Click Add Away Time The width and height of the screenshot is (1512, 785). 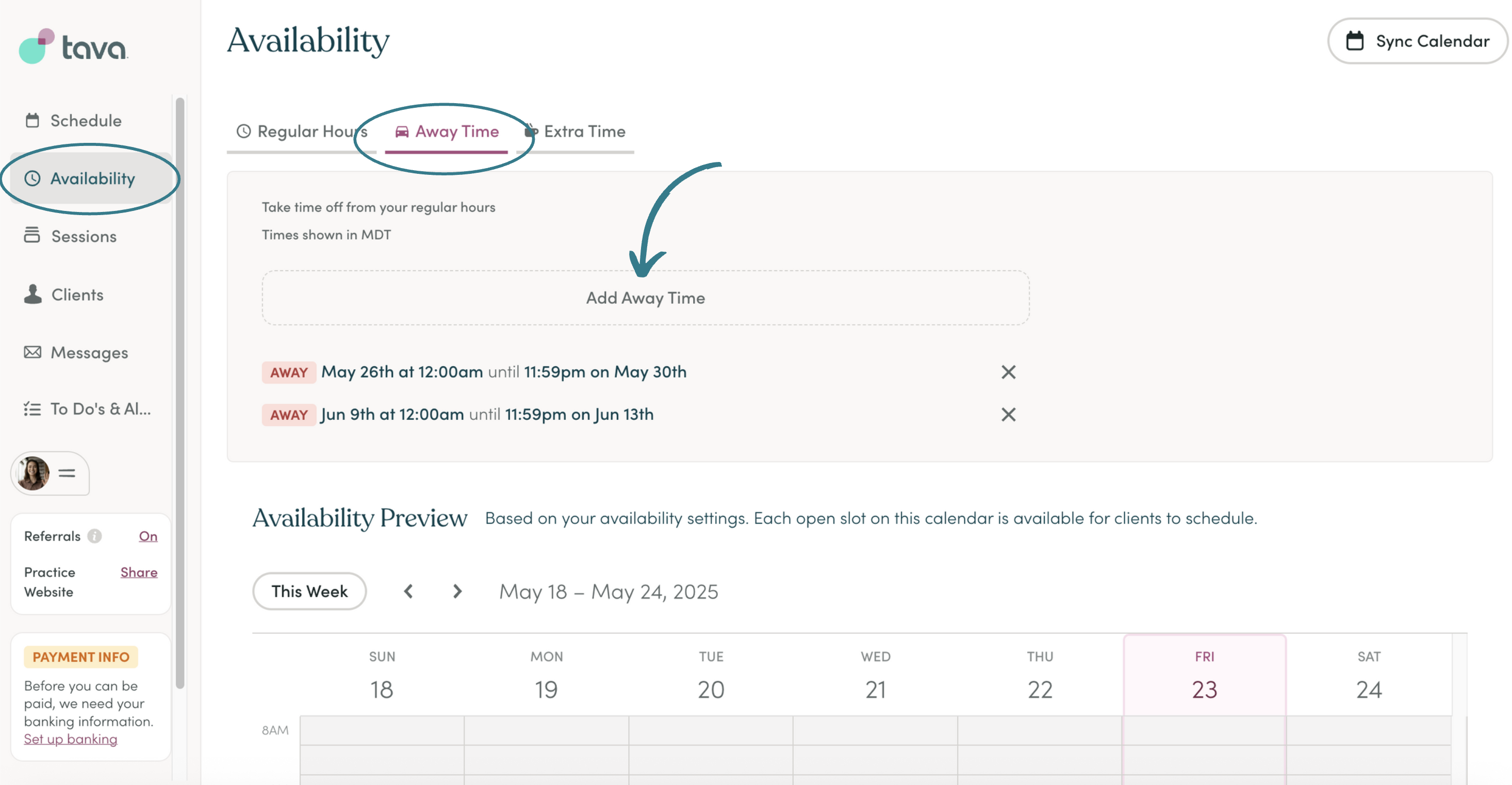646,298
